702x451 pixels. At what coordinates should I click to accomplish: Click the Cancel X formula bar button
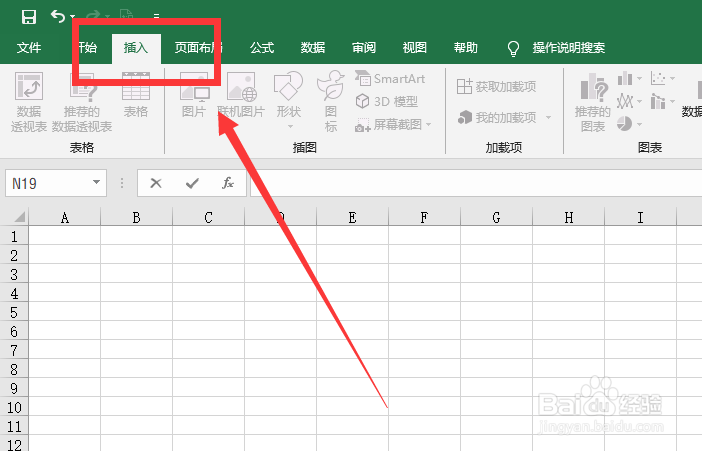[156, 183]
